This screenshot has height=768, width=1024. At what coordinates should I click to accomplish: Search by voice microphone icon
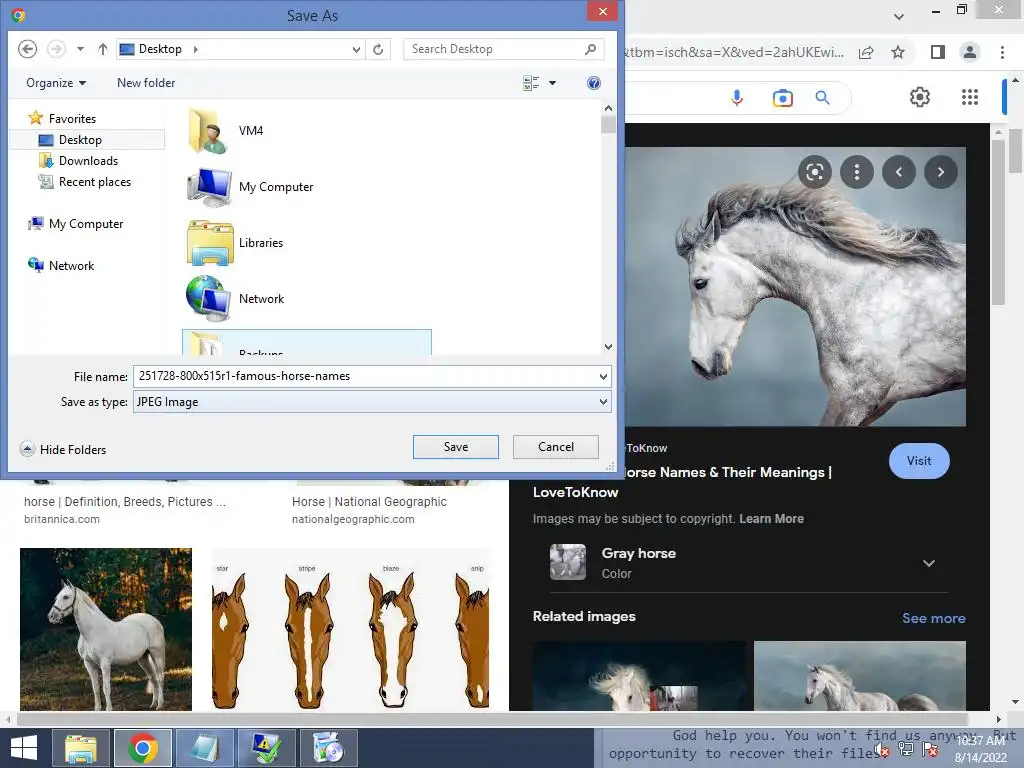point(737,98)
